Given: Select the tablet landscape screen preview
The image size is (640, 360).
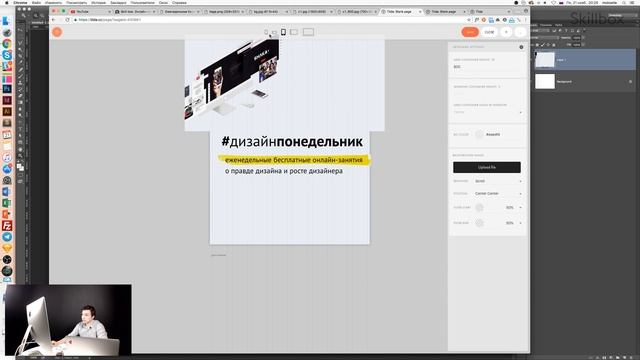Looking at the screenshot, I should [293, 32].
